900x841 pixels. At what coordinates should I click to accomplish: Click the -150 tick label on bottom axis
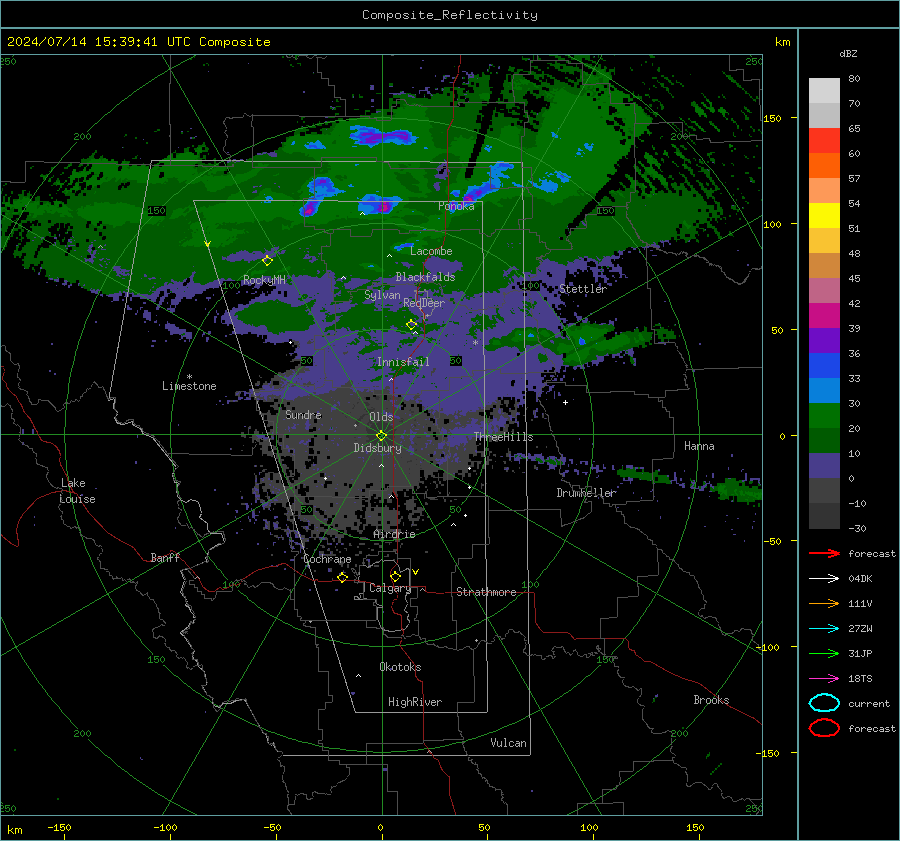(x=59, y=828)
